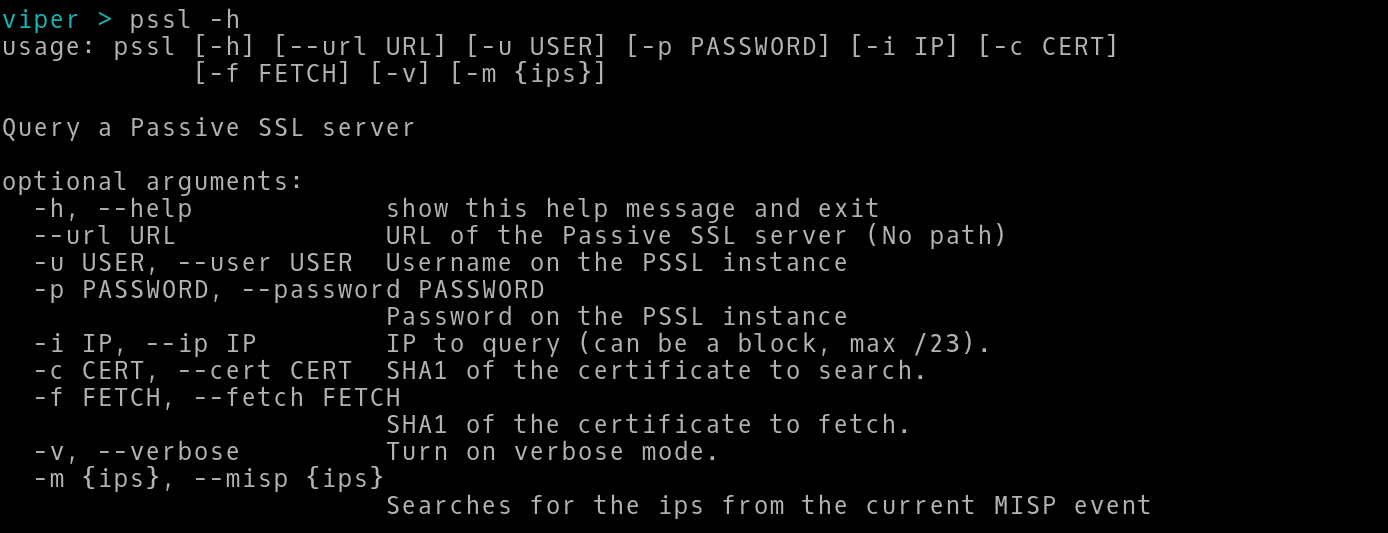Click the '-m {ips}, --misp {ips}' option
The image size is (1388, 533).
208,479
